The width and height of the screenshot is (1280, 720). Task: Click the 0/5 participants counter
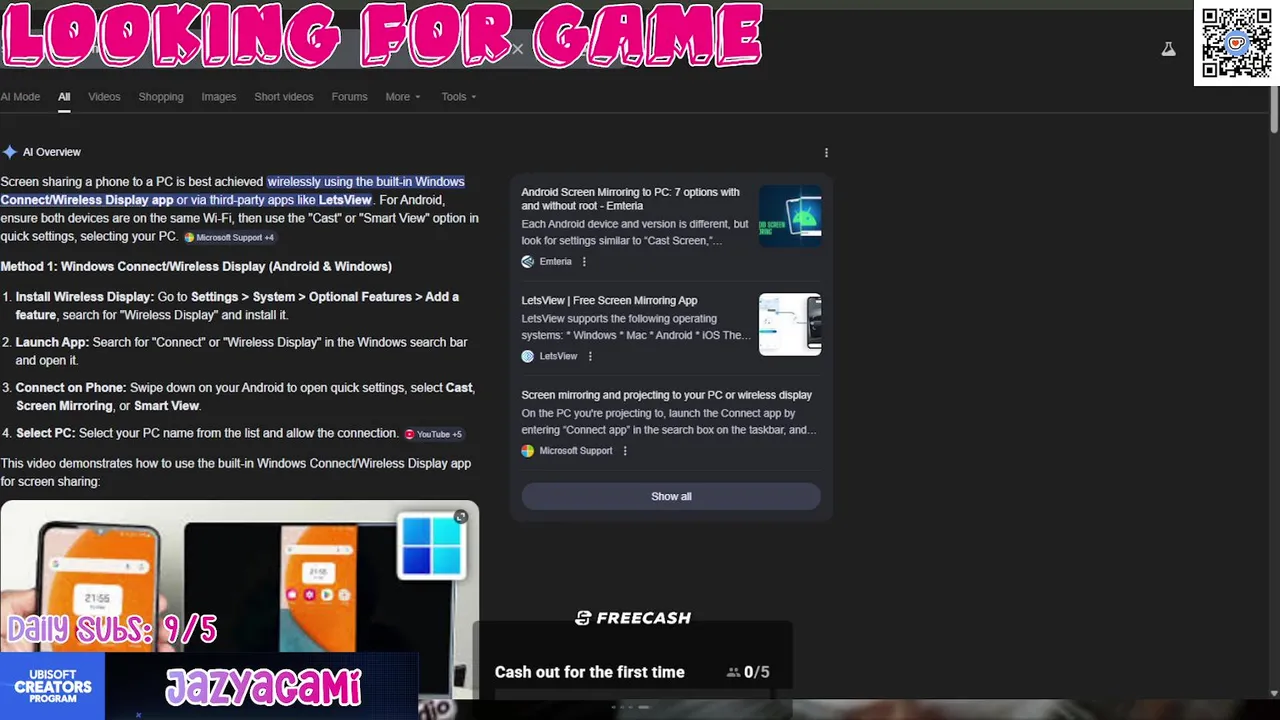coord(748,672)
